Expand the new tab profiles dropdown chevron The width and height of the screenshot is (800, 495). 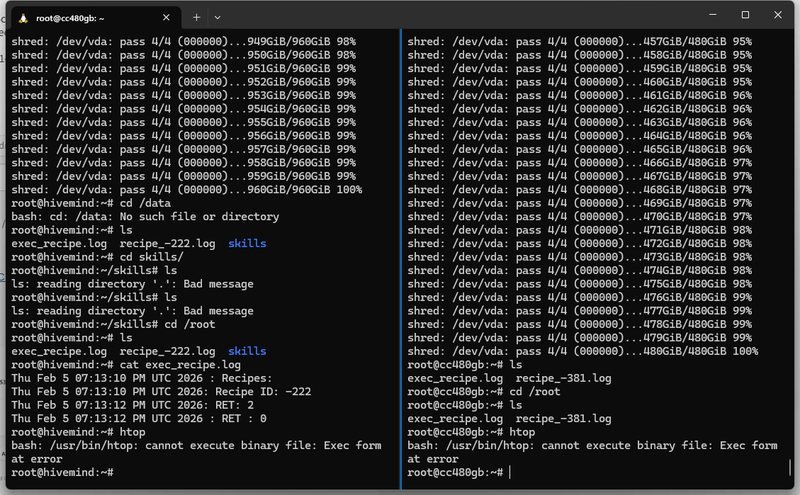218,17
